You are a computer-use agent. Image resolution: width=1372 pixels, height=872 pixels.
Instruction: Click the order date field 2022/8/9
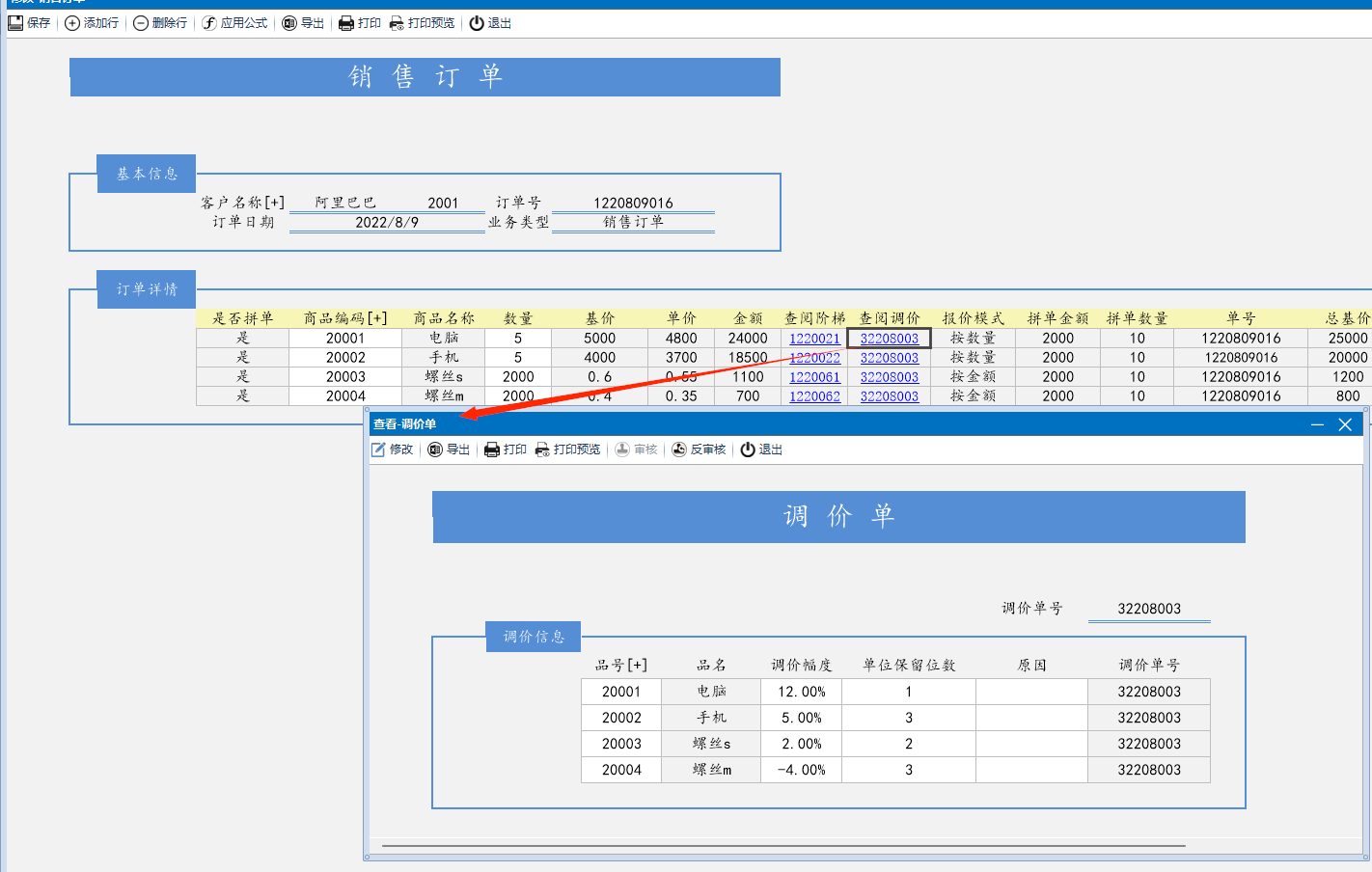pos(387,223)
